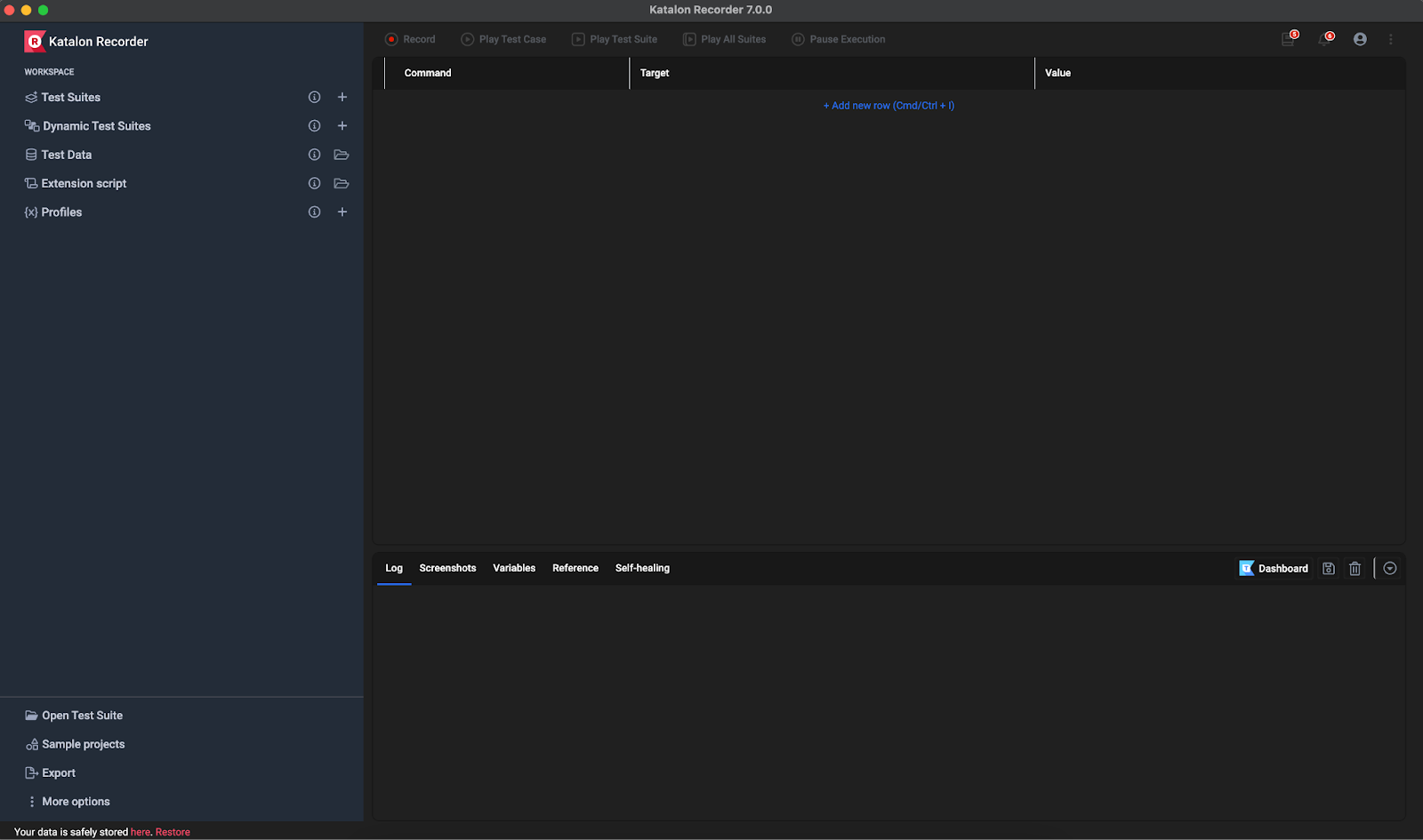The width and height of the screenshot is (1423, 840).
Task: Click Play Test Suite
Action: pos(615,39)
